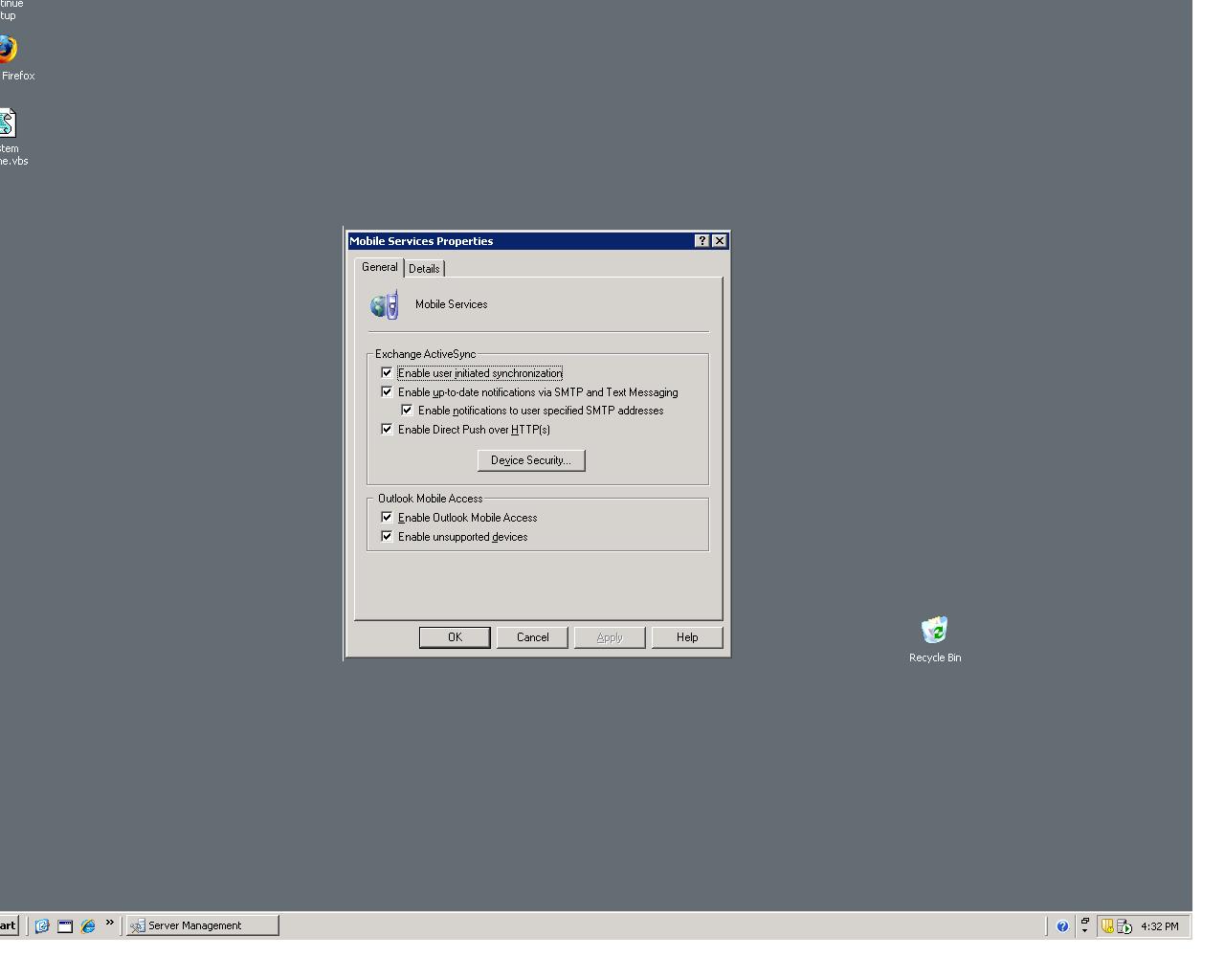Viewport: 1225px width, 980px height.
Task: Click the yellow security shield tray icon
Action: point(1107,925)
